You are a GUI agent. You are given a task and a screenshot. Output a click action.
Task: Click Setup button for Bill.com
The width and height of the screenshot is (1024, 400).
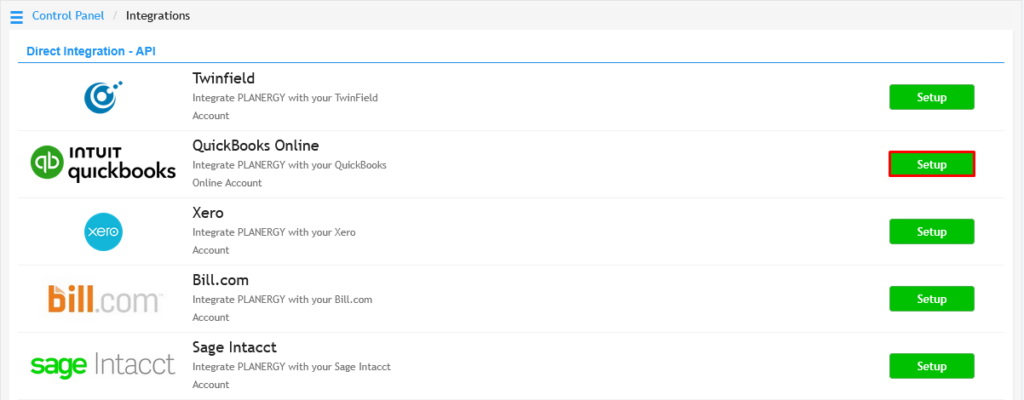[x=931, y=299]
